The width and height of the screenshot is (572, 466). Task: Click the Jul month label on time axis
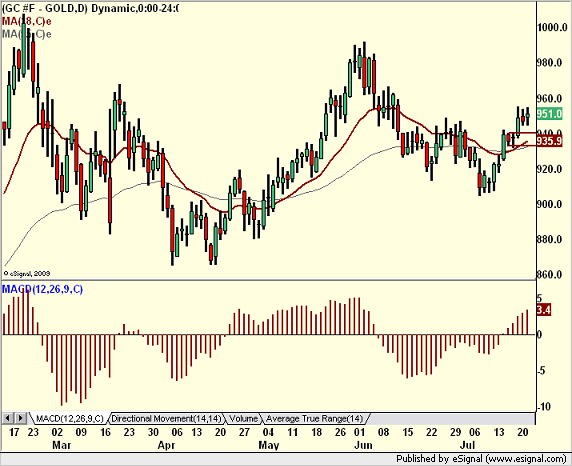[467, 446]
